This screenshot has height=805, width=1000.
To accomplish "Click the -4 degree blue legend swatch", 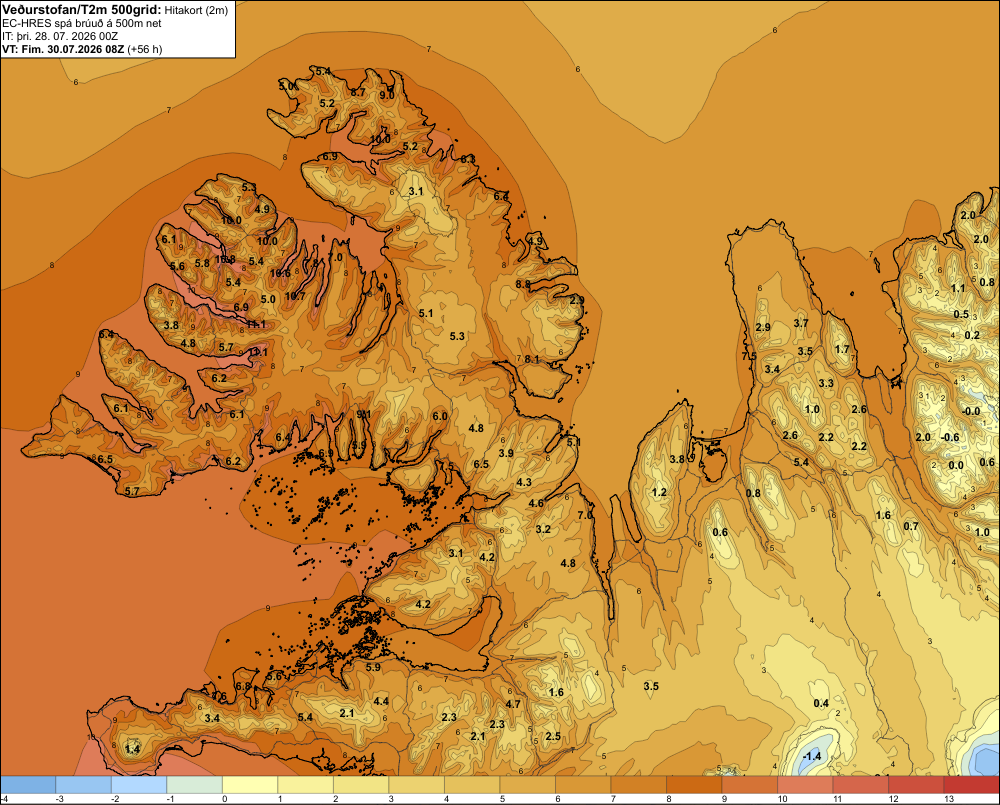I will click(28, 784).
